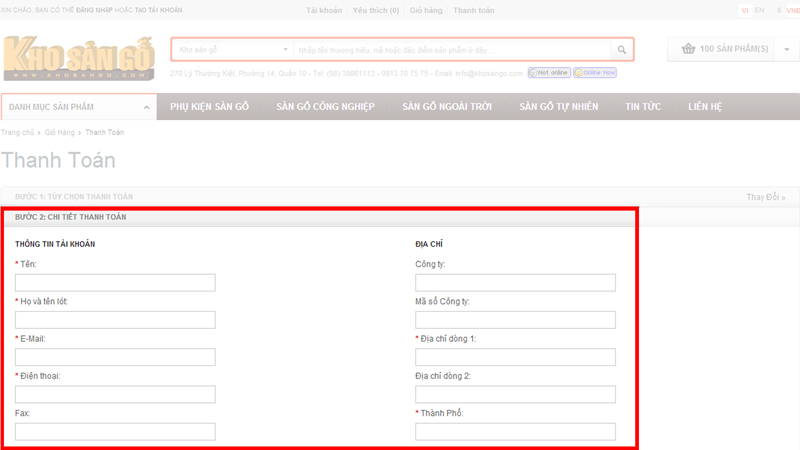This screenshot has height=450, width=800.
Task: Switch language to VI
Action: tap(744, 10)
